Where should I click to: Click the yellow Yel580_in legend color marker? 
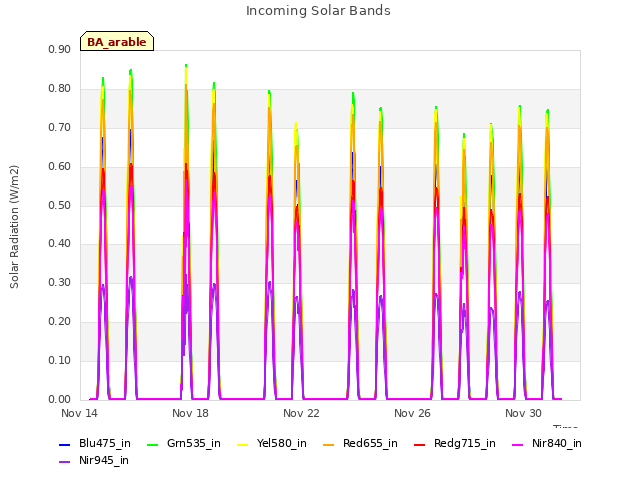(x=242, y=444)
